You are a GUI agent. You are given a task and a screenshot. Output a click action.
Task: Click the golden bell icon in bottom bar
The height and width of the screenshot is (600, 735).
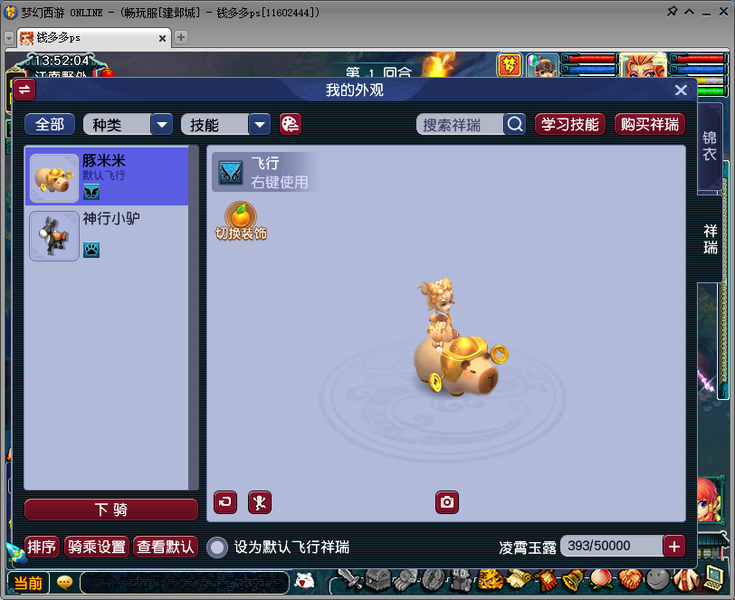click(574, 580)
